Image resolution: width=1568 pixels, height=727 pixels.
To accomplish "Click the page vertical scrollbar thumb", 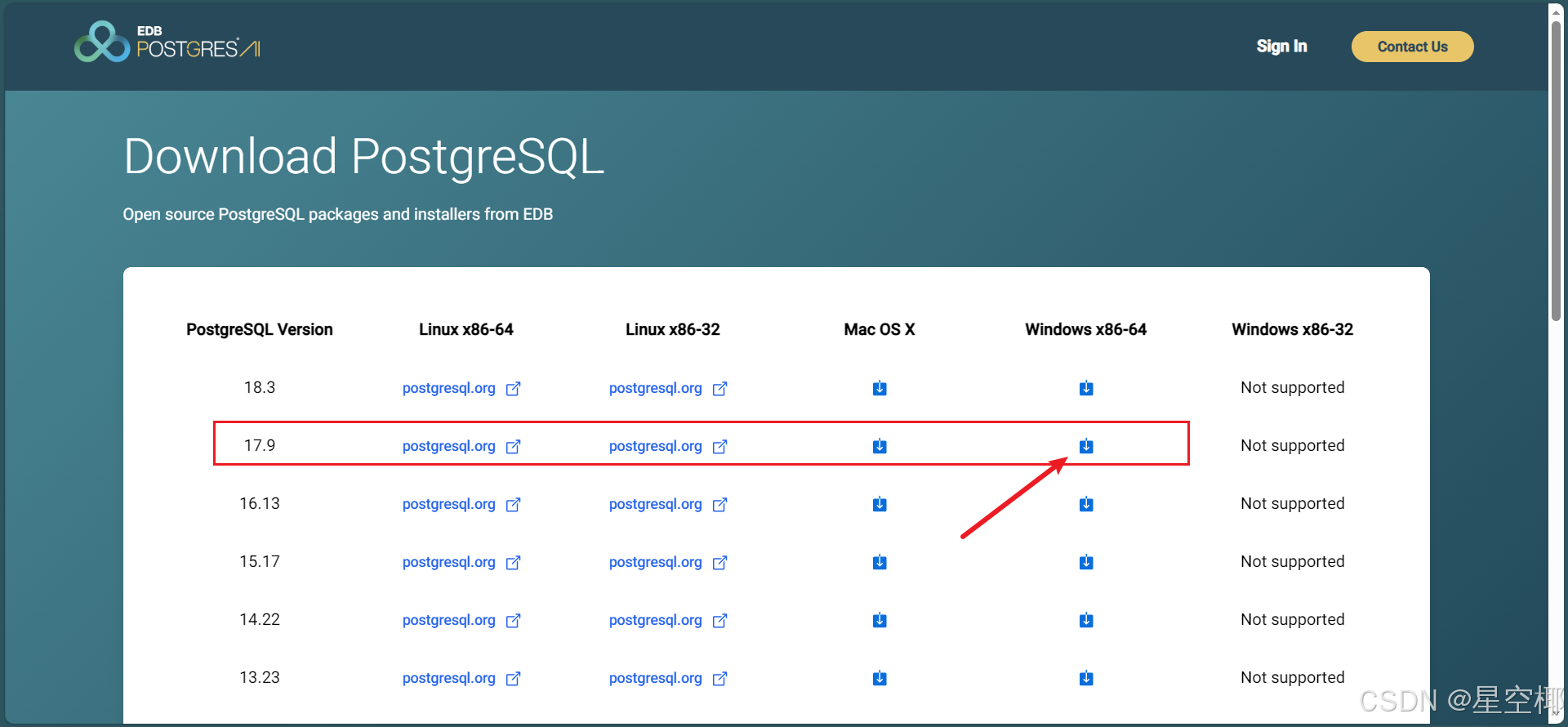I will click(x=1556, y=170).
